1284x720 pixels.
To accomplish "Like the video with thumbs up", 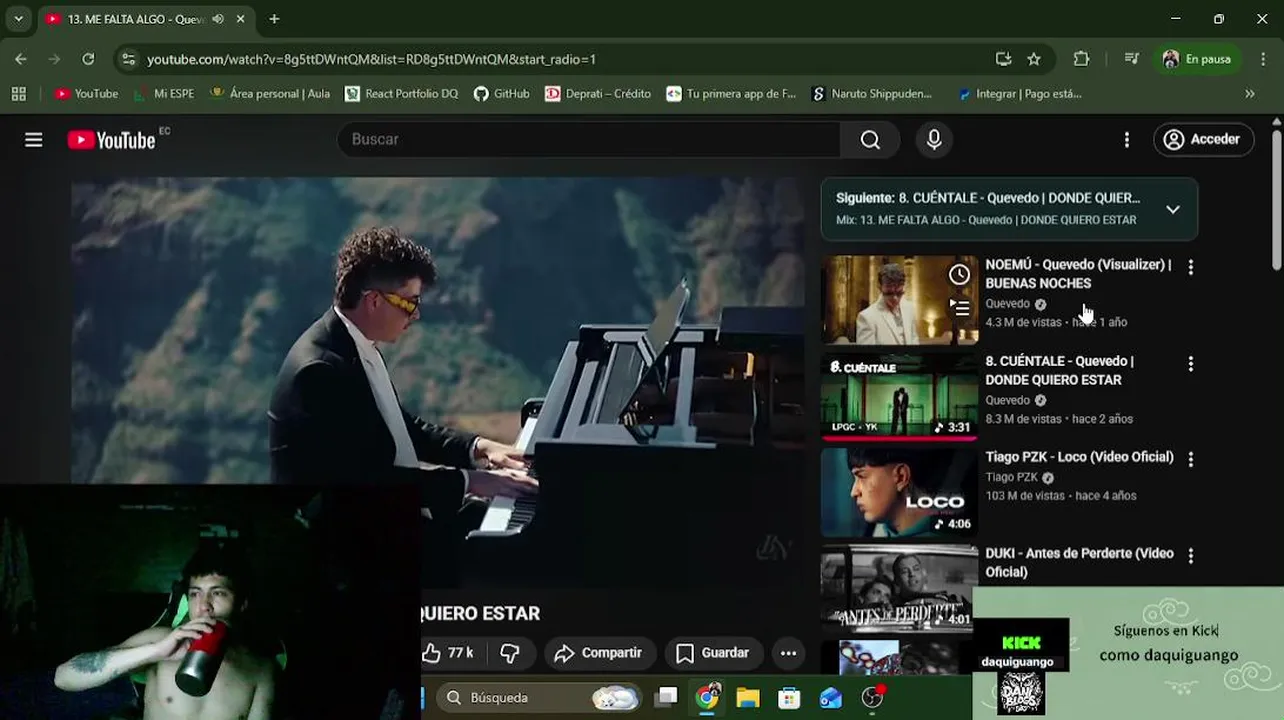I will coord(447,653).
